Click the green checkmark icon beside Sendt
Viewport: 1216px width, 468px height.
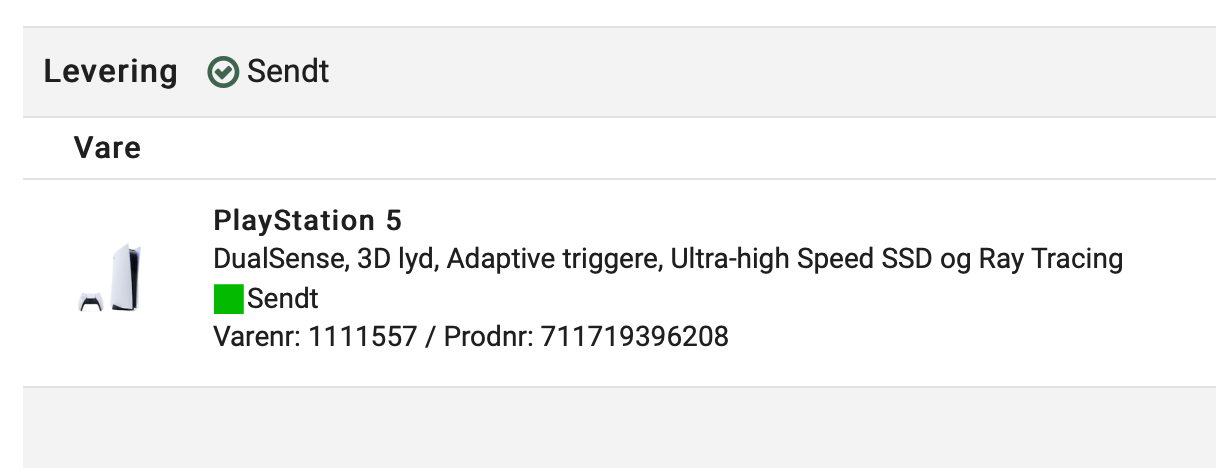click(x=223, y=72)
